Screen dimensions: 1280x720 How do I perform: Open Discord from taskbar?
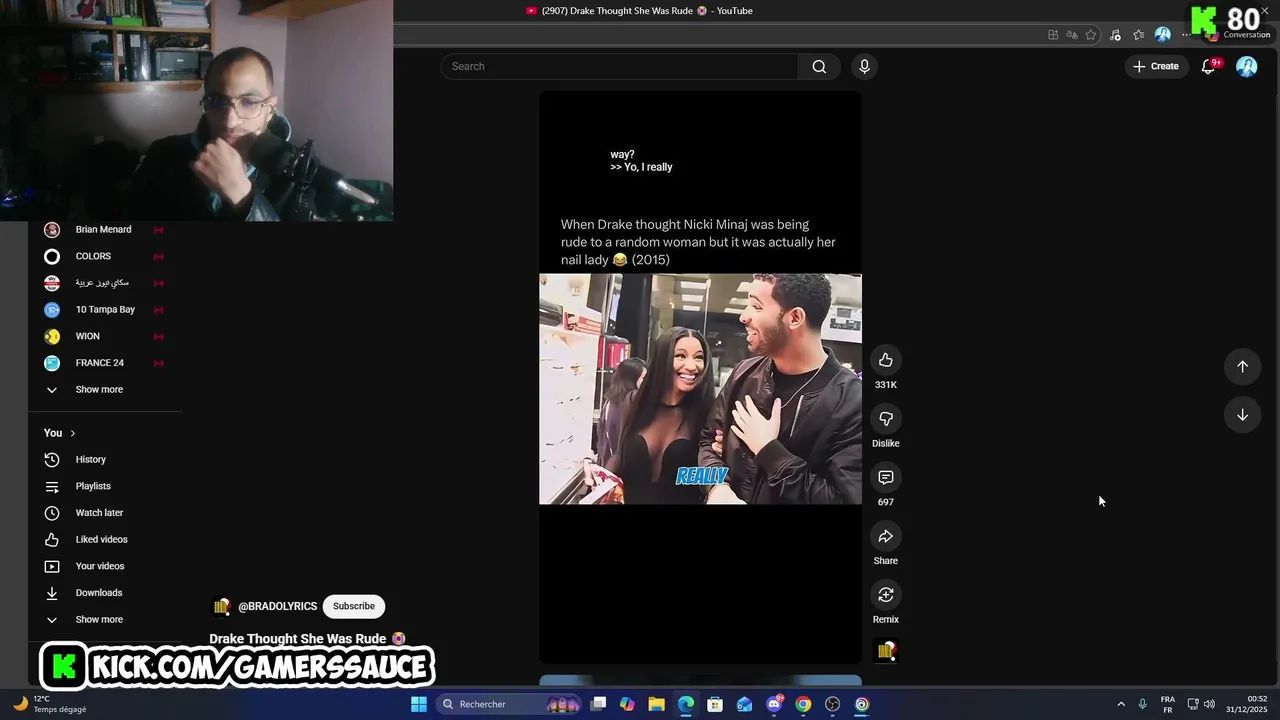coord(774,704)
